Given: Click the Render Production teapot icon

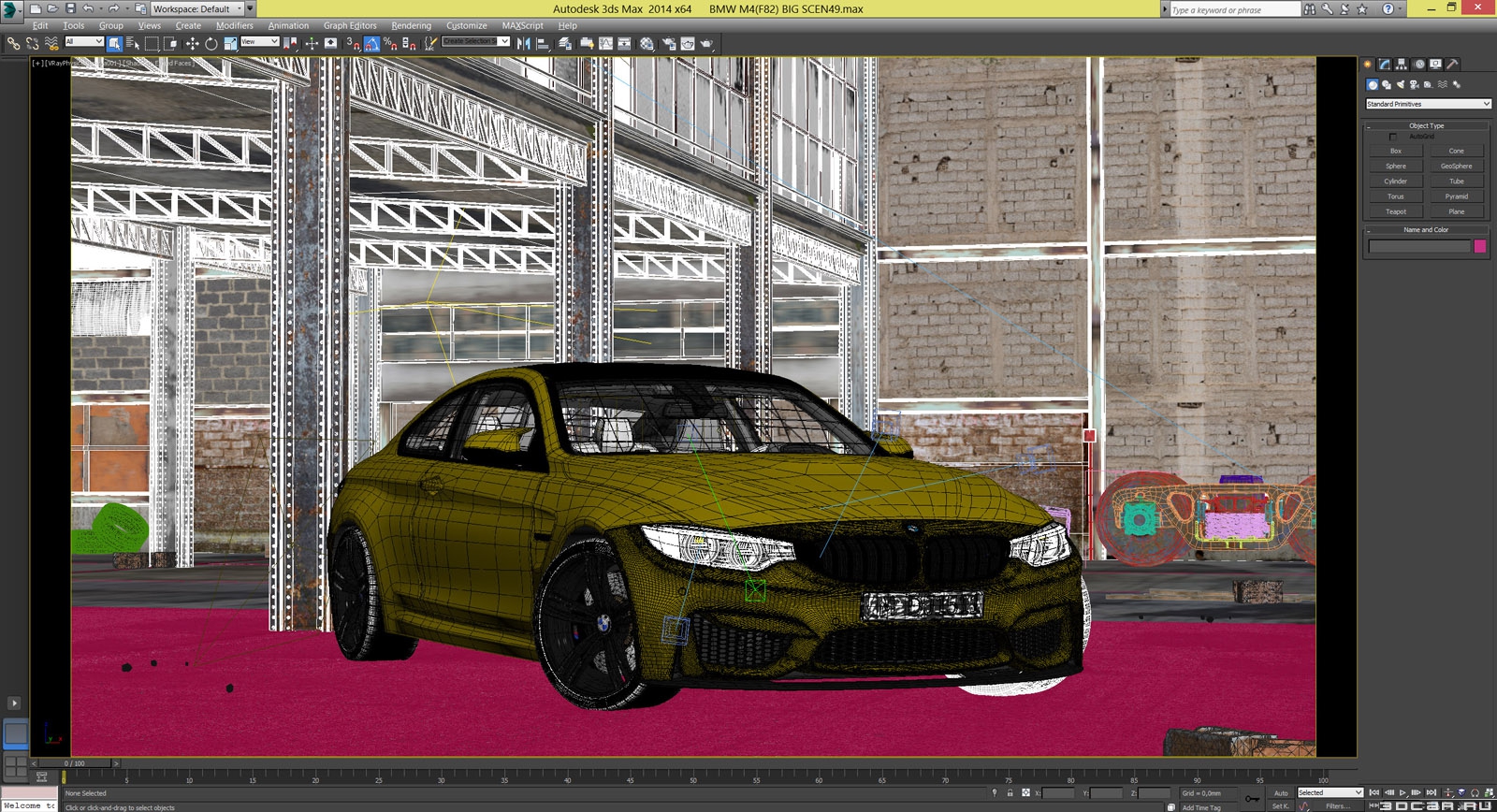Looking at the screenshot, I should click(x=706, y=43).
